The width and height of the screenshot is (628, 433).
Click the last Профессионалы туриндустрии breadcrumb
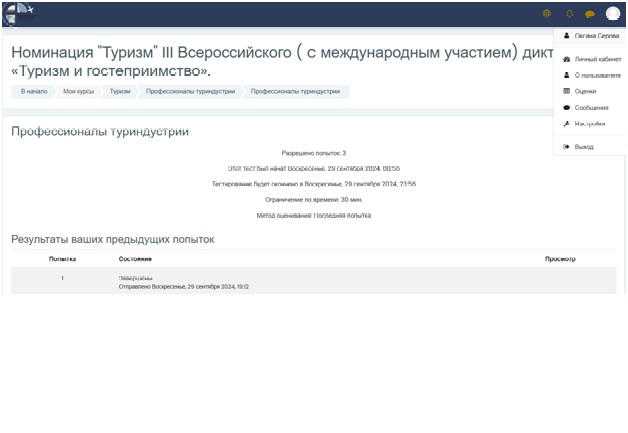click(295, 91)
